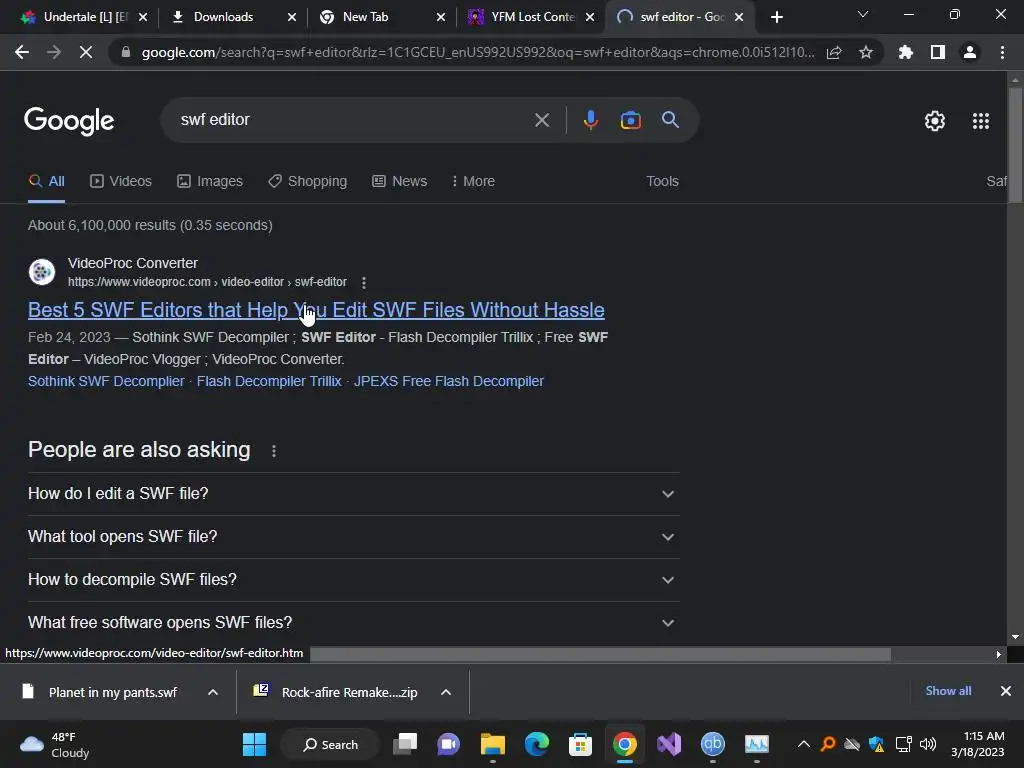Viewport: 1024px width, 768px height.
Task: Open weather widget showing 48°F Cloudy
Action: (x=55, y=744)
